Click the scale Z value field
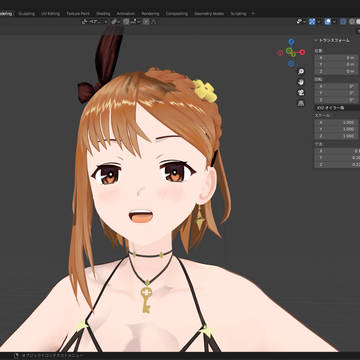 337,136
